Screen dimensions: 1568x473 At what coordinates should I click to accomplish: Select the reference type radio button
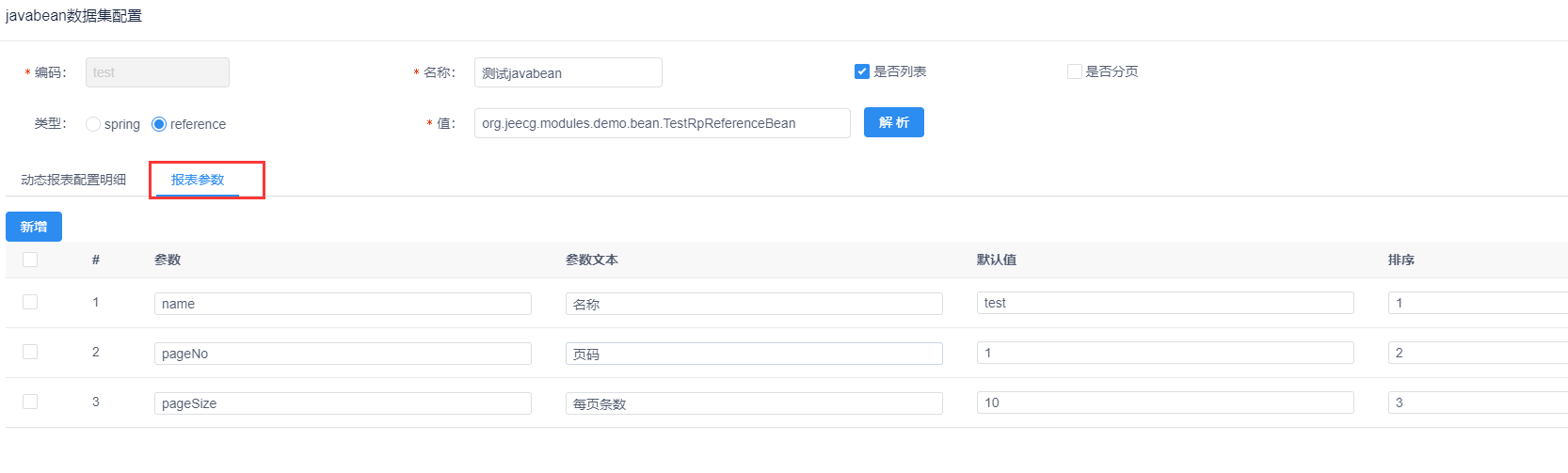159,124
